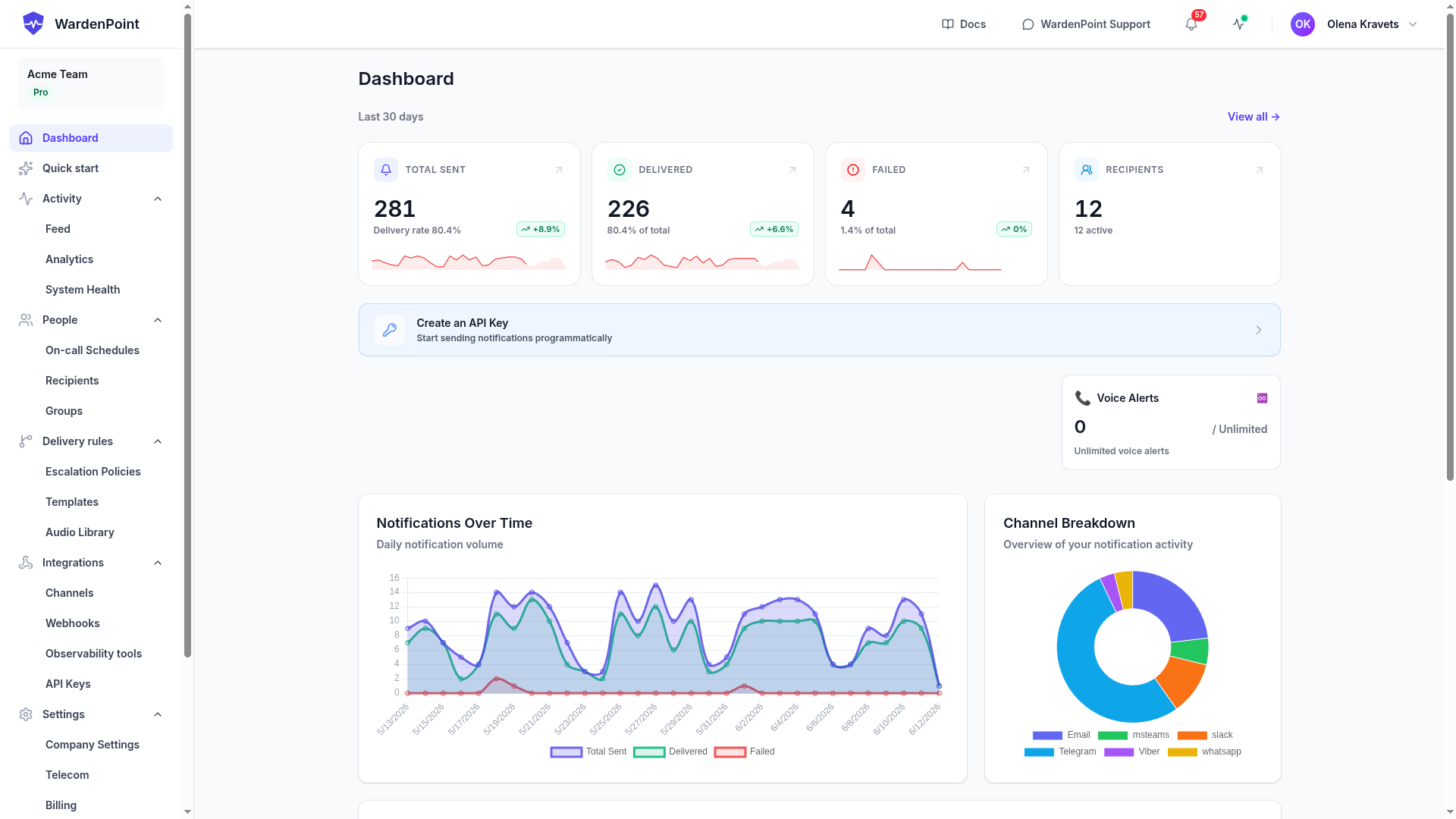The height and width of the screenshot is (819, 1456).
Task: Toggle Email segment in channel legend
Action: 1061,735
